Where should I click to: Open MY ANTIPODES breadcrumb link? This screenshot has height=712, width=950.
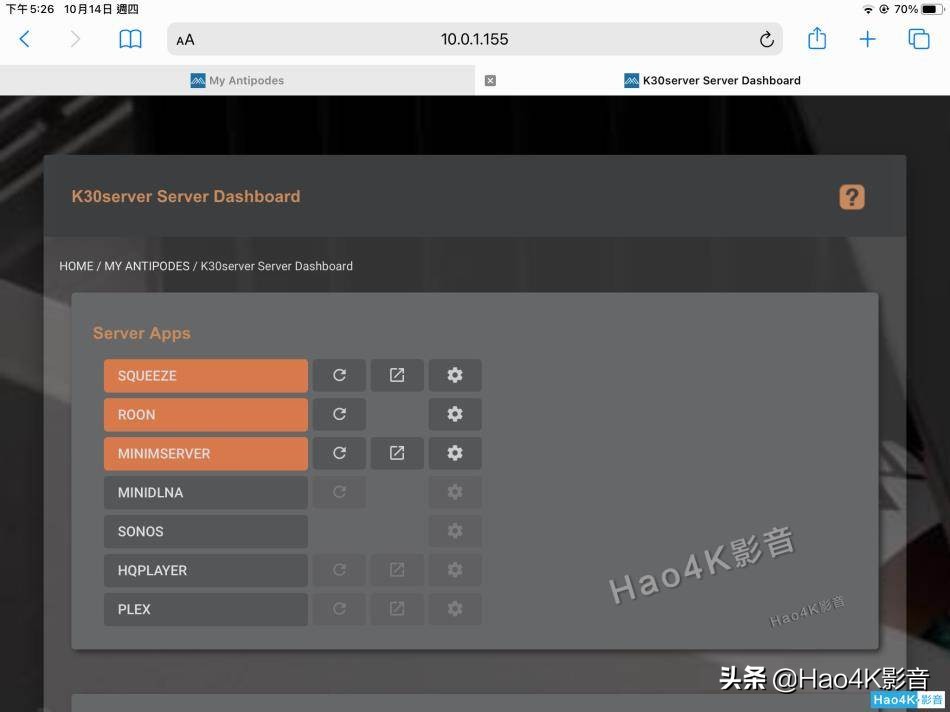tap(148, 265)
